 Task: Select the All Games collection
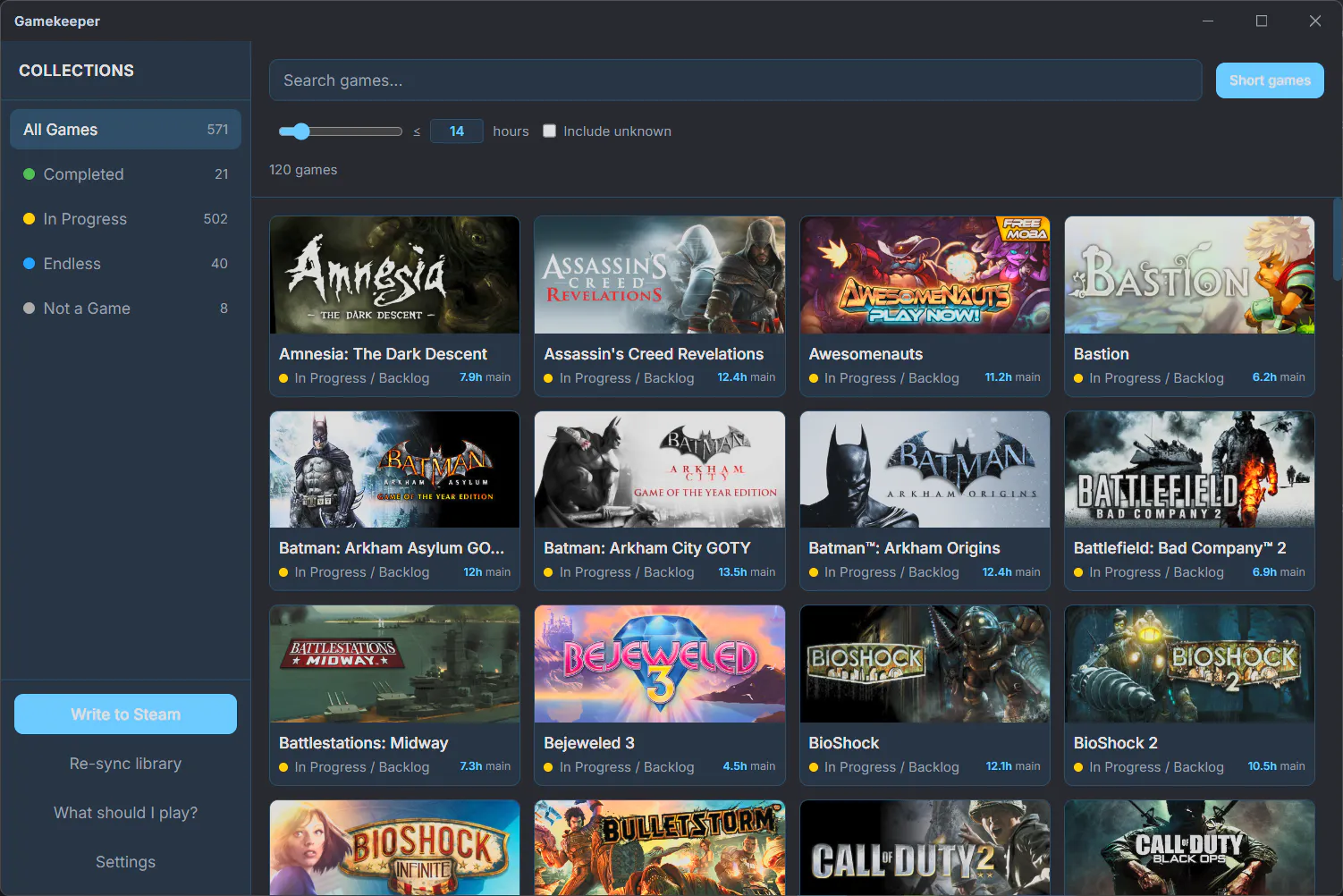(x=125, y=130)
